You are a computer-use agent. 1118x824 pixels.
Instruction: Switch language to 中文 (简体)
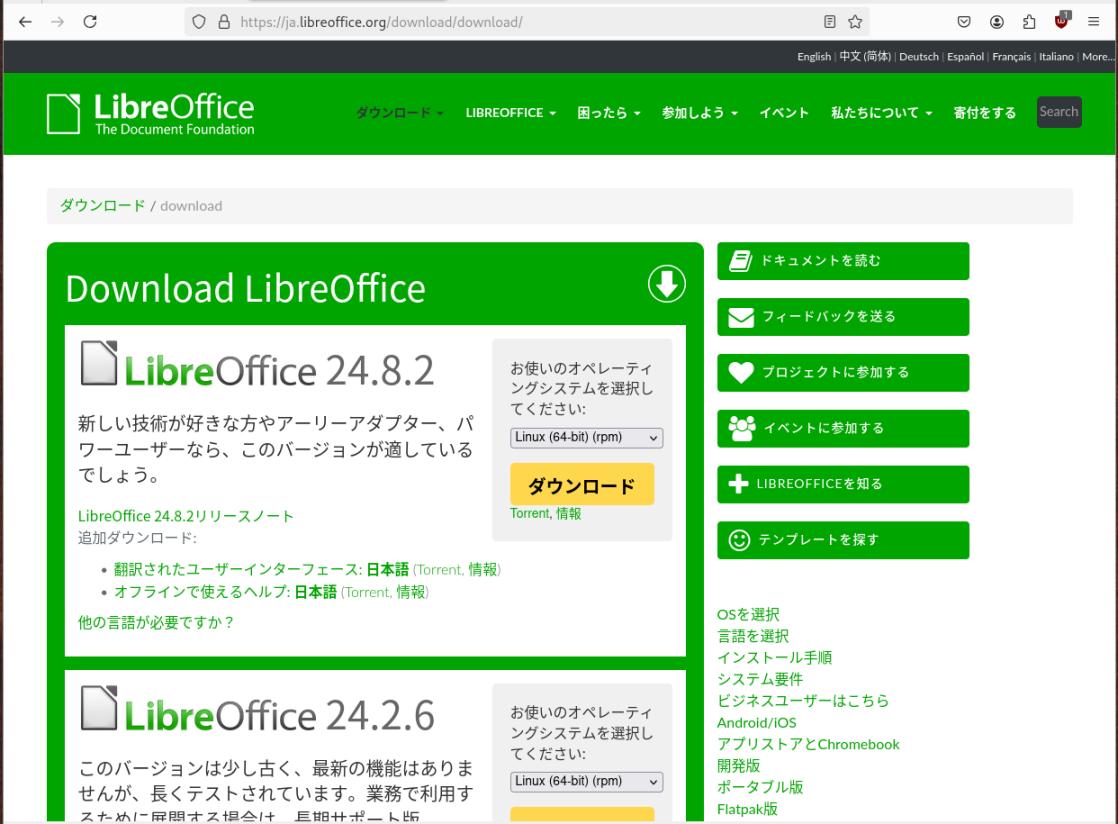pyautogui.click(x=865, y=57)
